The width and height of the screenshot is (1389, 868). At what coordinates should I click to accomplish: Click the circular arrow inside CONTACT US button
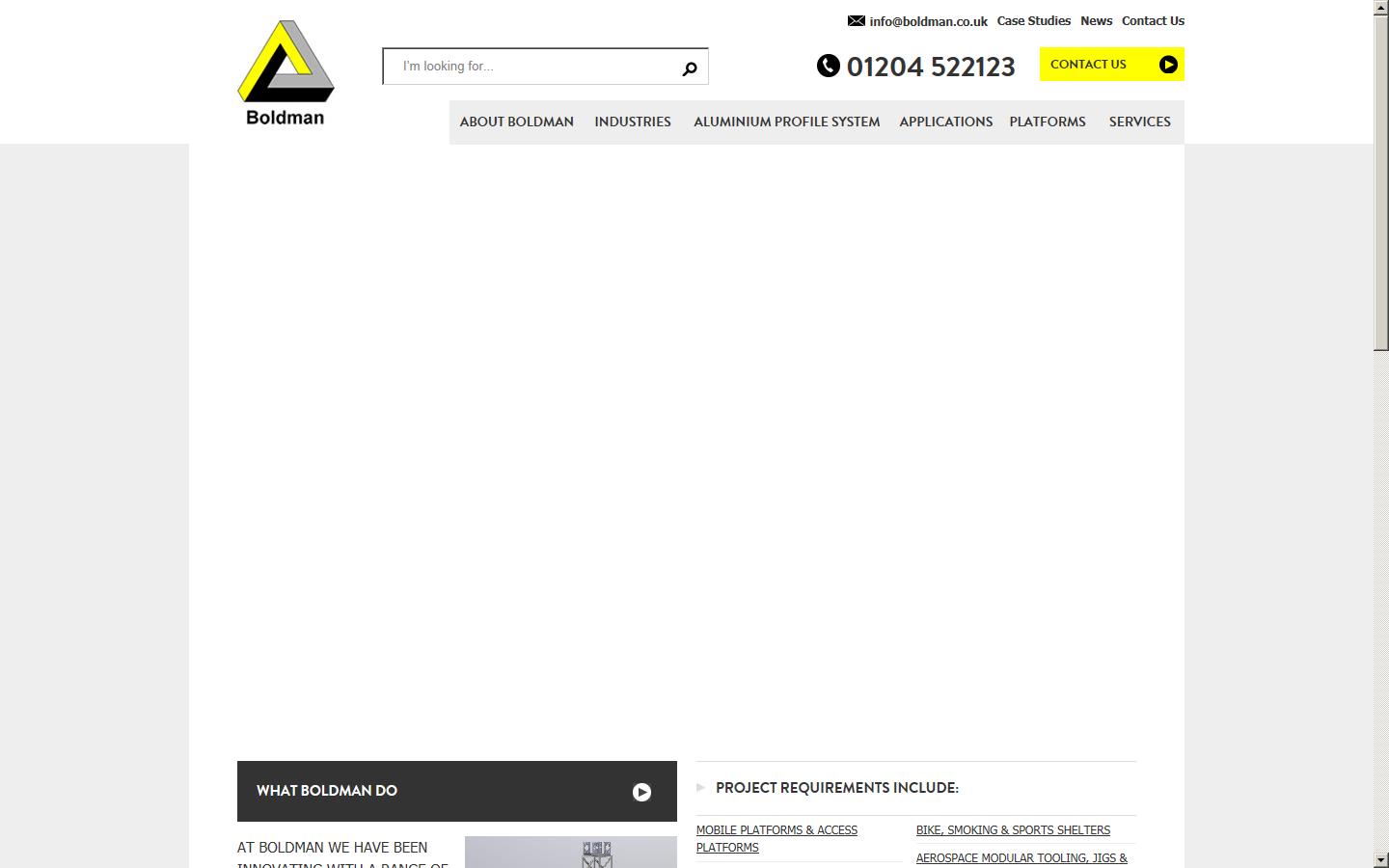1168,64
